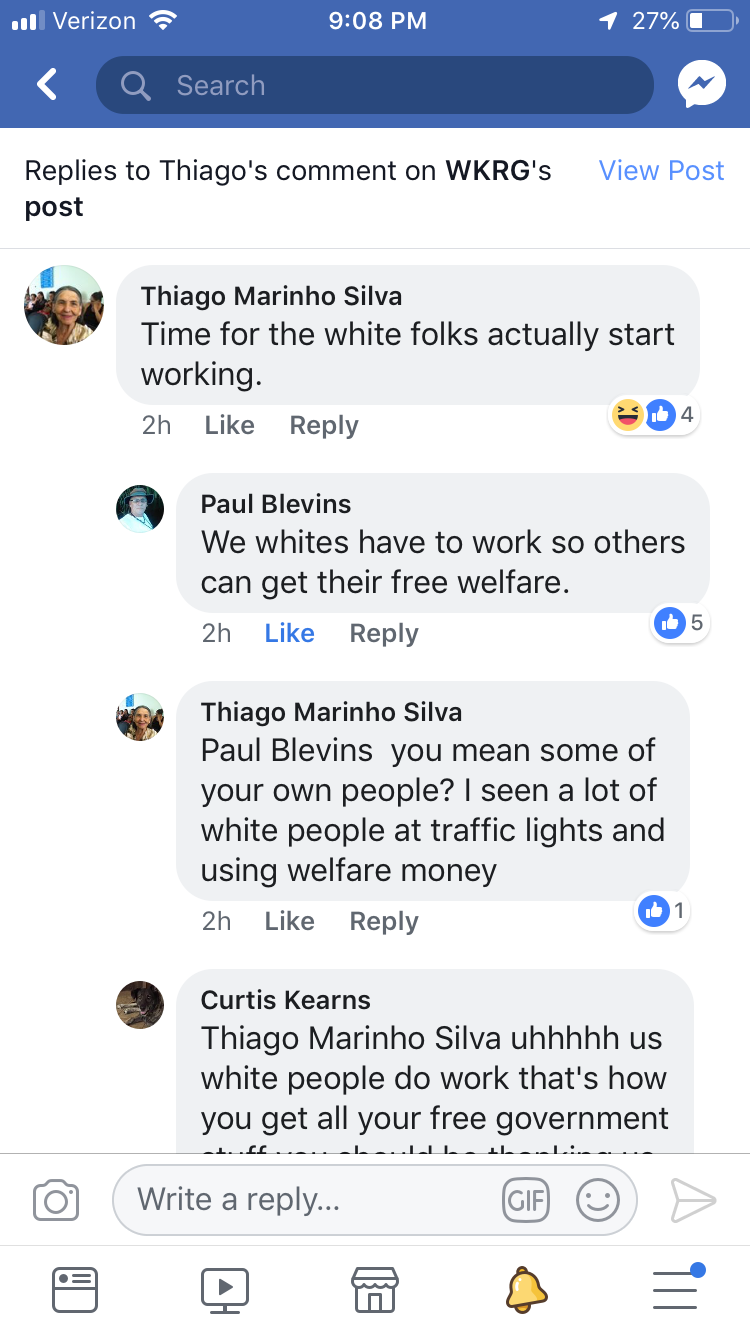Open the GIF picker in the reply box

pos(526,1200)
